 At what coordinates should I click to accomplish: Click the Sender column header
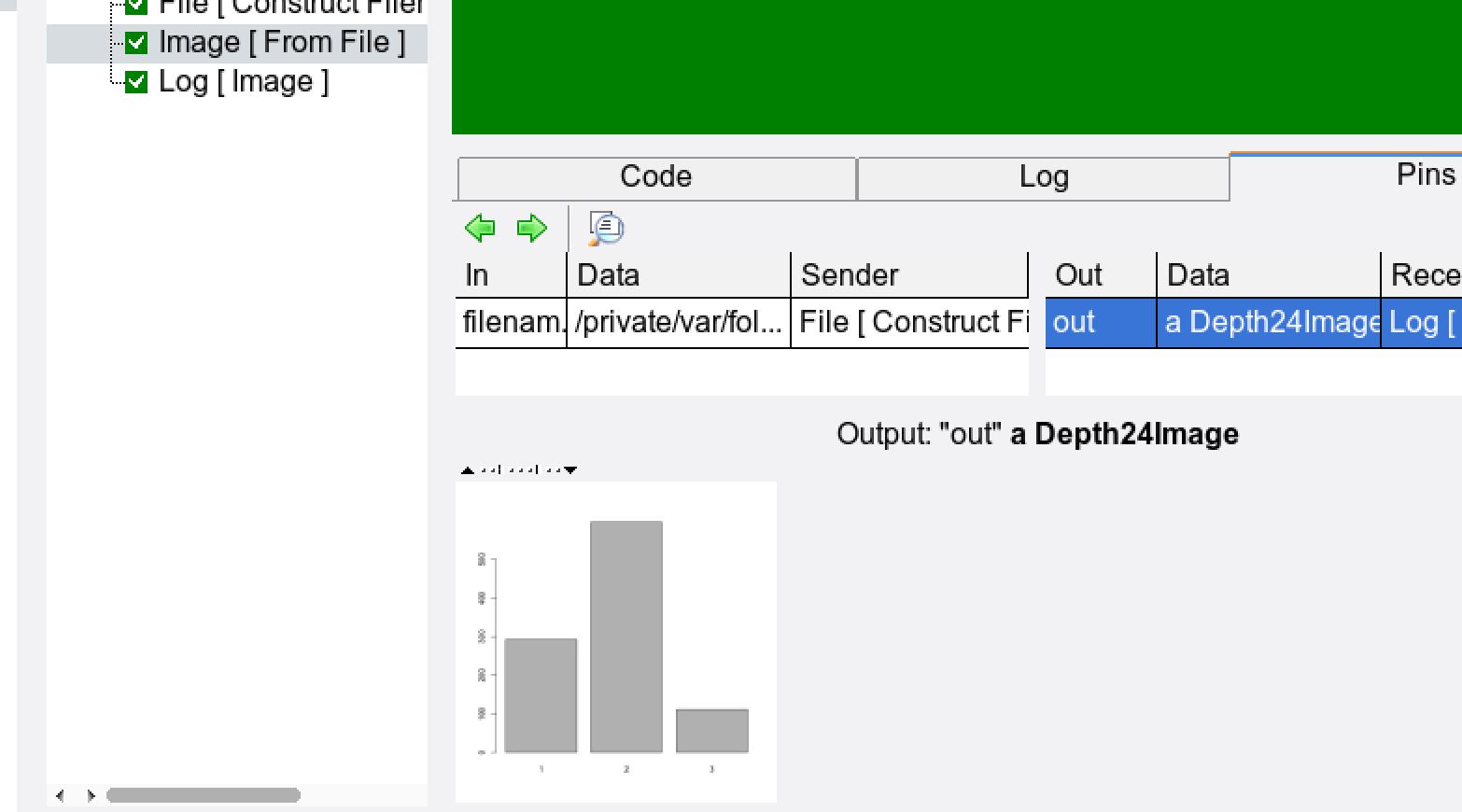pos(908,275)
